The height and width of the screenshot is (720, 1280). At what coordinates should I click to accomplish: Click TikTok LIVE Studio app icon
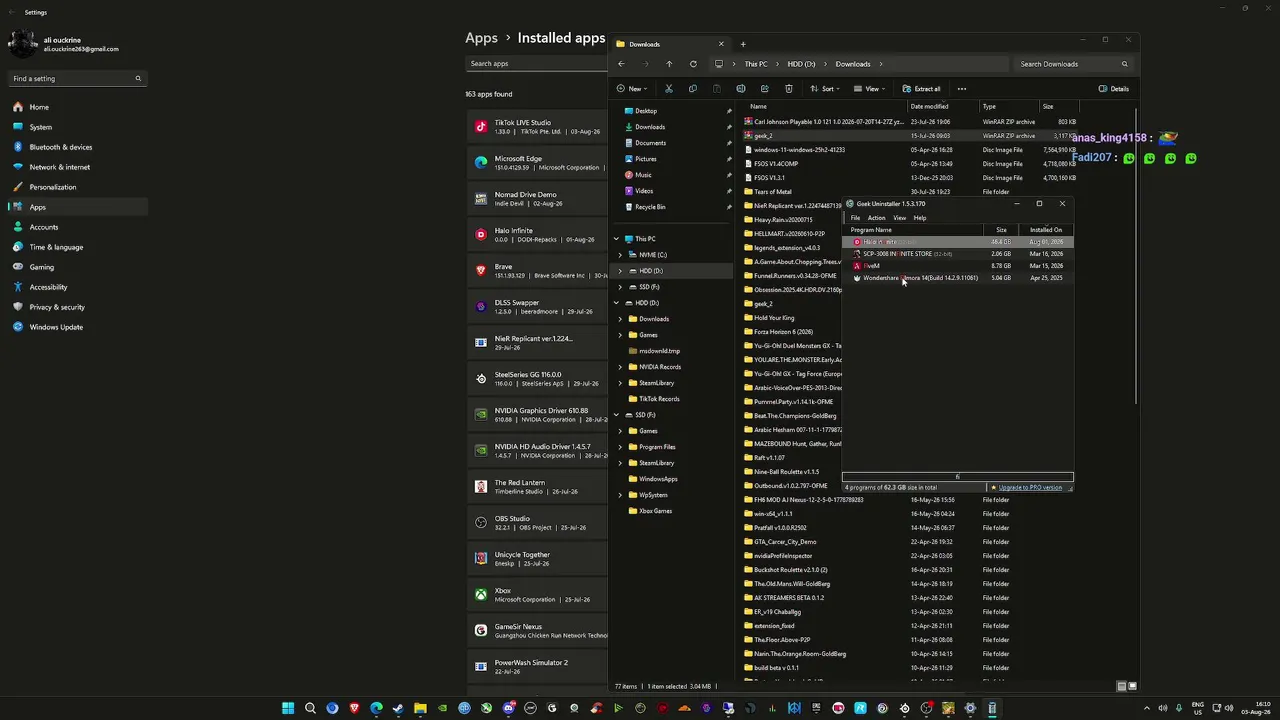pyautogui.click(x=481, y=127)
